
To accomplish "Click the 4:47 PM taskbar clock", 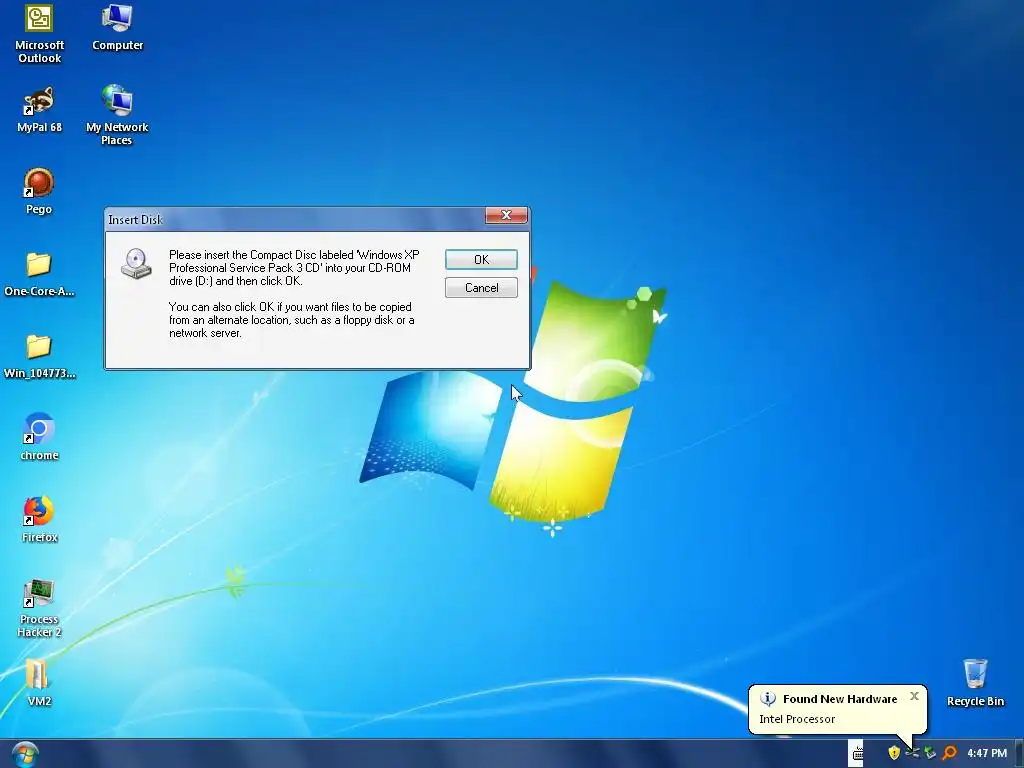I will [x=987, y=753].
